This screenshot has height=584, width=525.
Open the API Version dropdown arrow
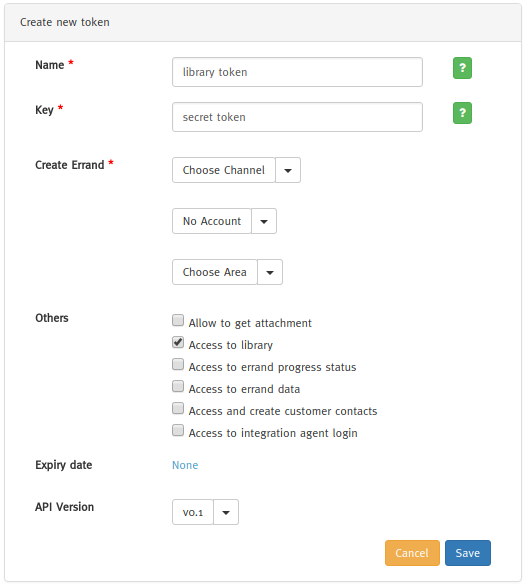[226, 512]
